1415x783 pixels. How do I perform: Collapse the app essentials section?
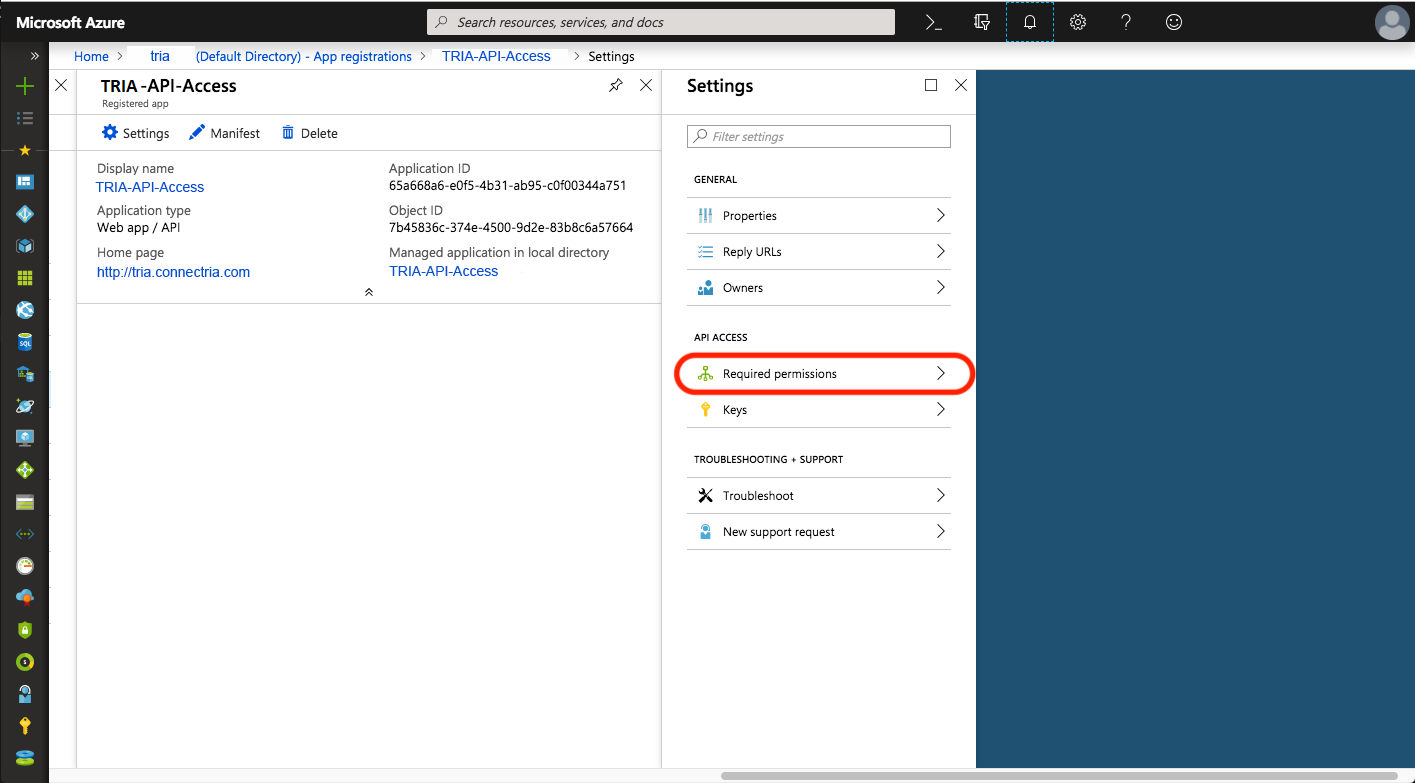[369, 292]
